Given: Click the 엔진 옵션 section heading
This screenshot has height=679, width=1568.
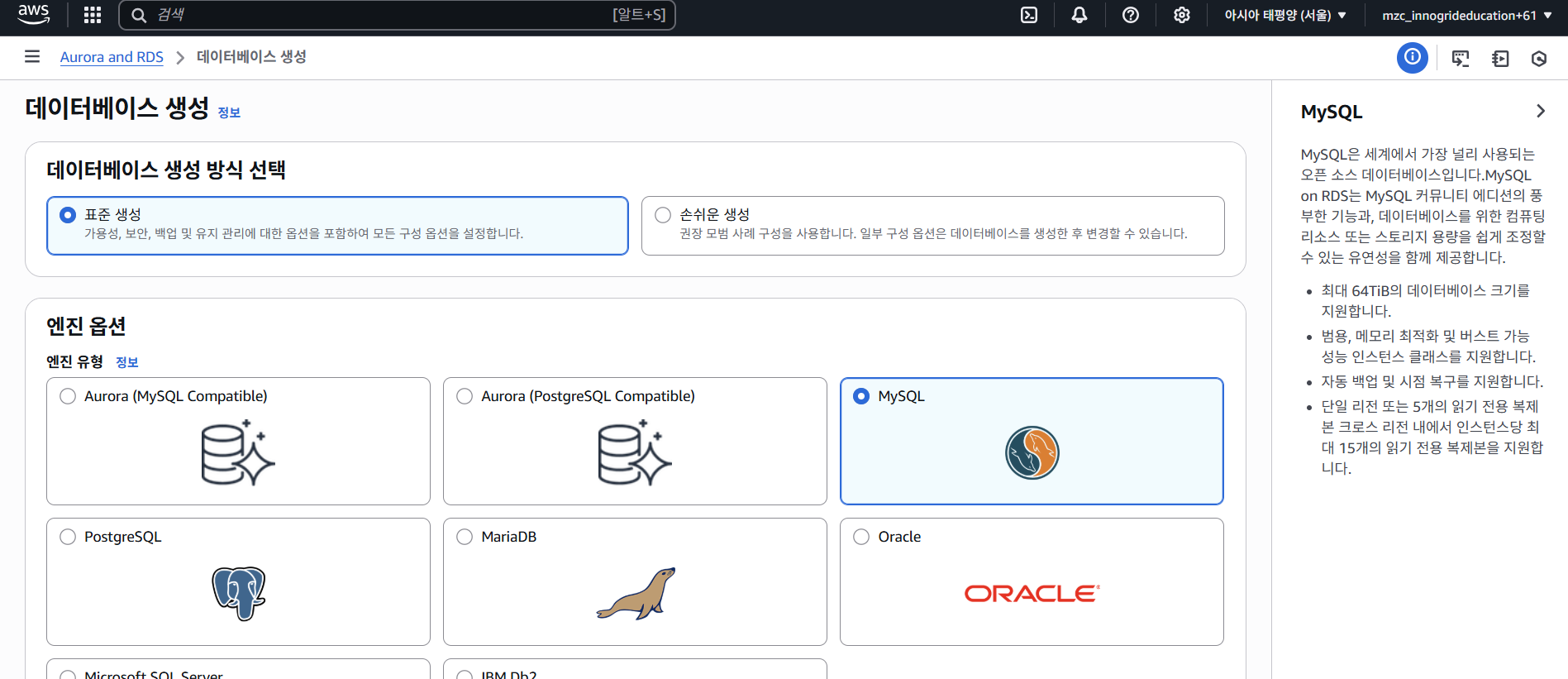Looking at the screenshot, I should tap(86, 326).
